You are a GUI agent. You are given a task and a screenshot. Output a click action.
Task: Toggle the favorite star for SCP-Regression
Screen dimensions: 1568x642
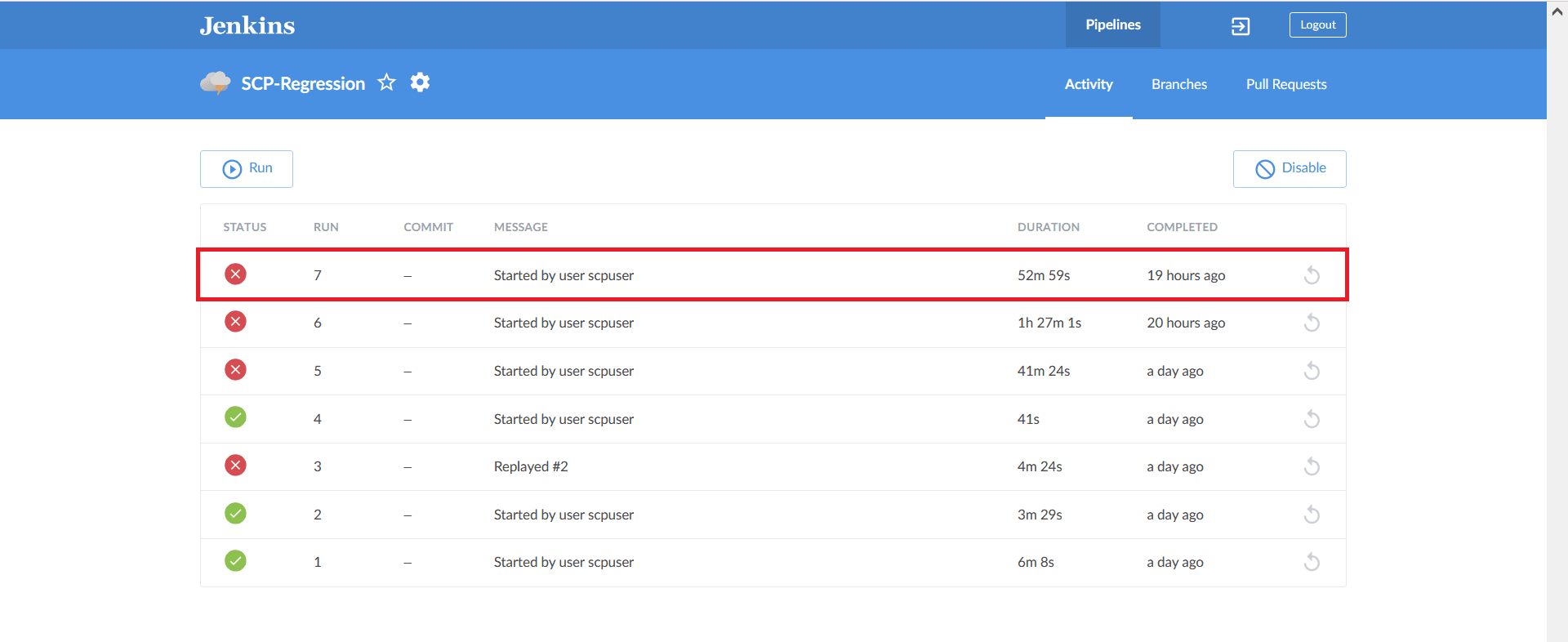click(387, 82)
